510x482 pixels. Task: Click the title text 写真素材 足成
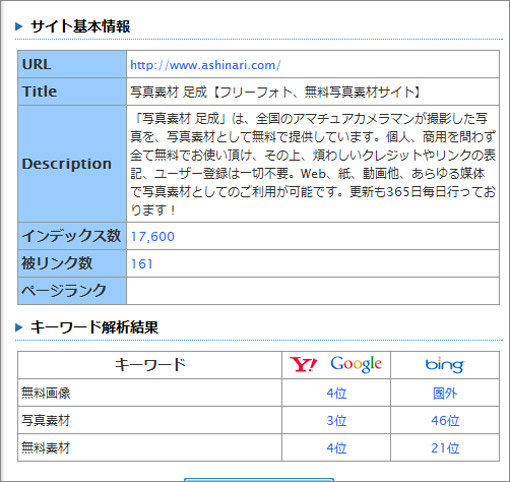[168, 92]
